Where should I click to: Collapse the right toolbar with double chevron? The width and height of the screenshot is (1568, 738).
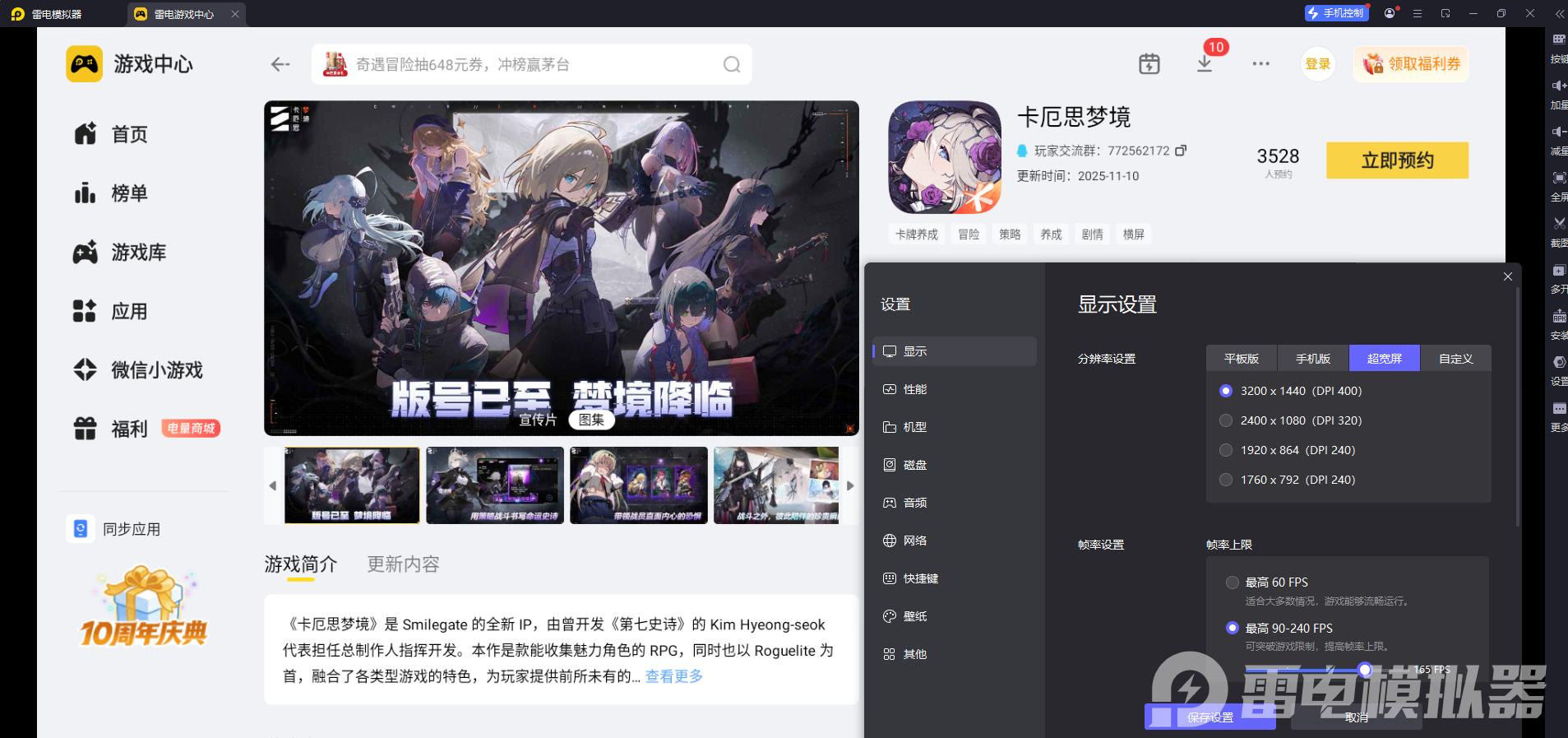[1560, 13]
